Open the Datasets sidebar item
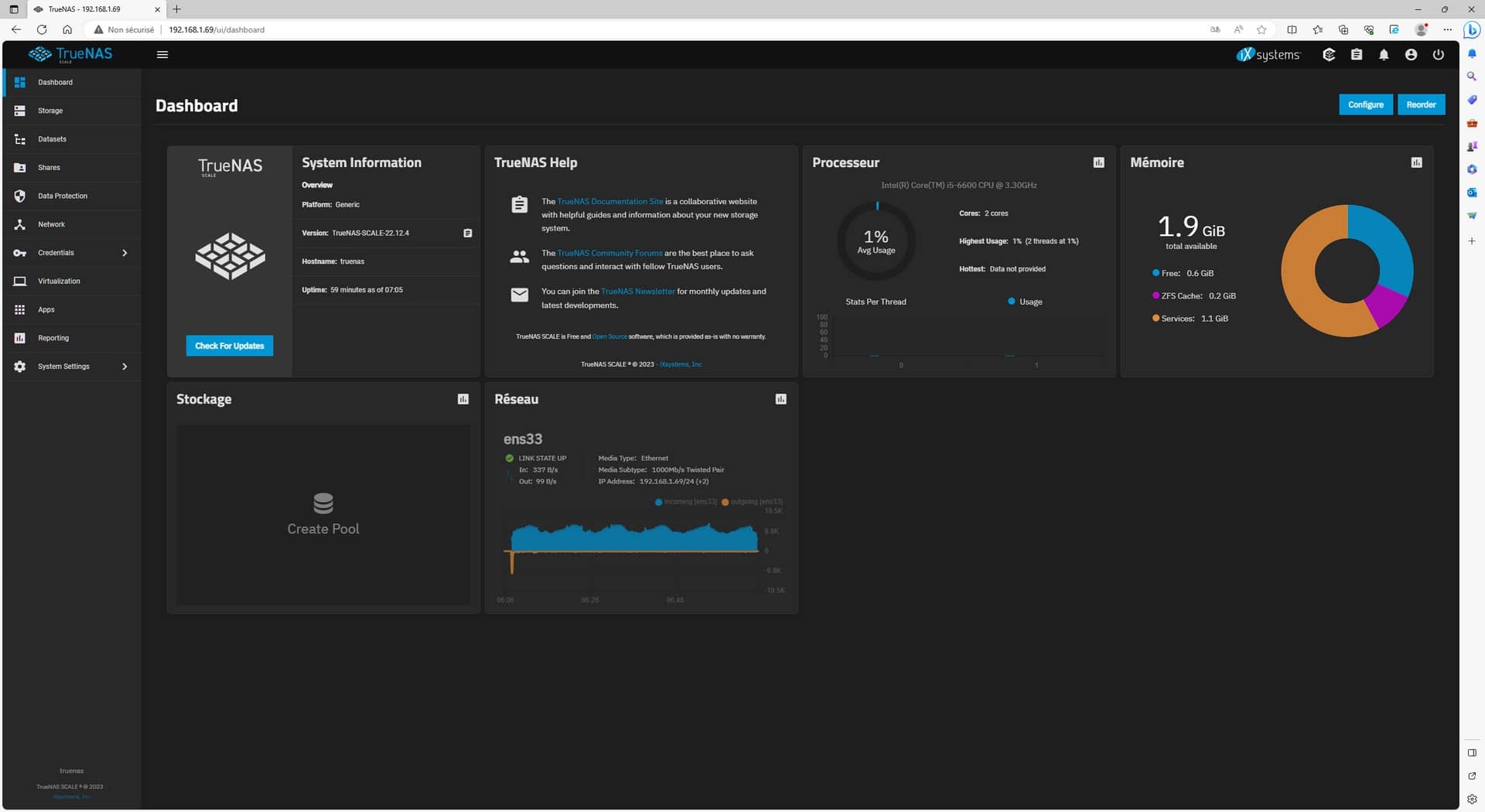The width and height of the screenshot is (1485, 812). point(52,139)
